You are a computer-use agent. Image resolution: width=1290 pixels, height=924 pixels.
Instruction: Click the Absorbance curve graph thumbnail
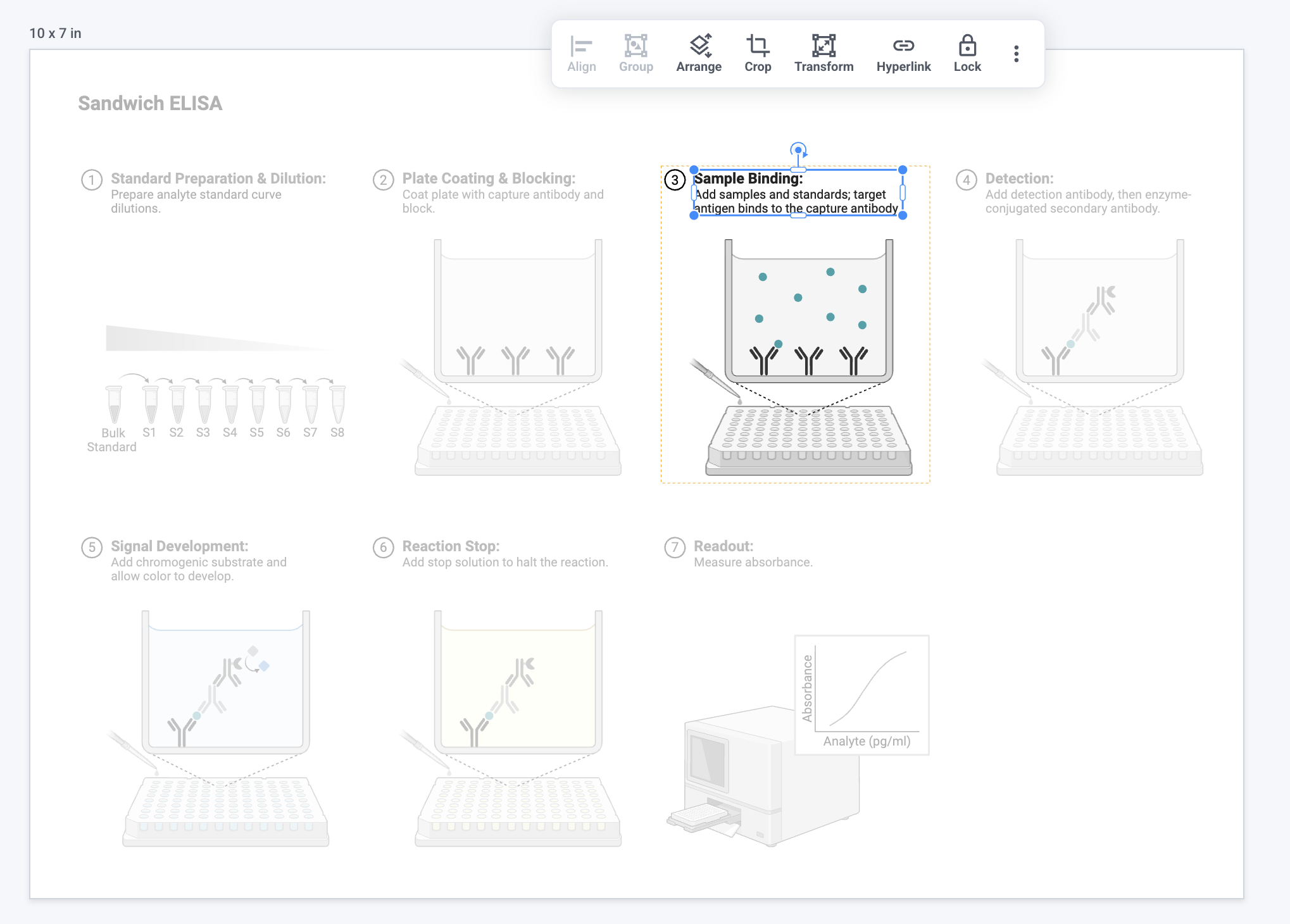[x=861, y=695]
